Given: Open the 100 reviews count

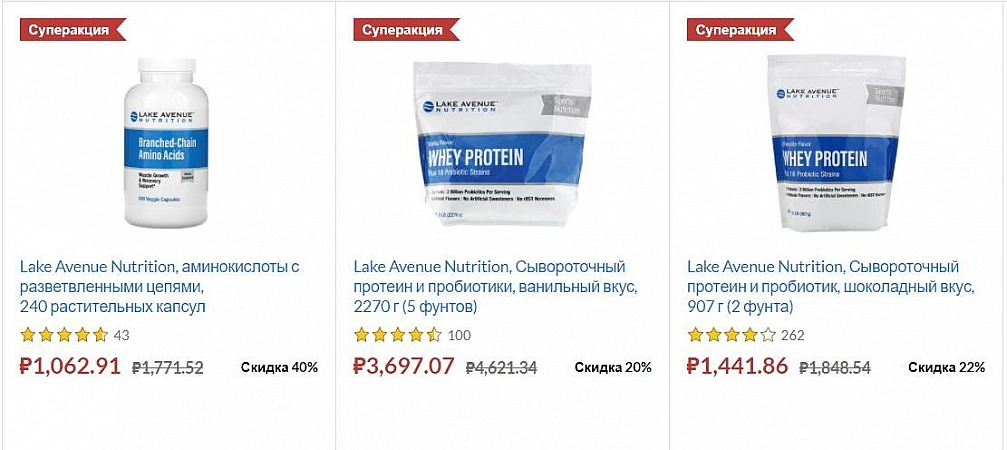Looking at the screenshot, I should tap(459, 336).
